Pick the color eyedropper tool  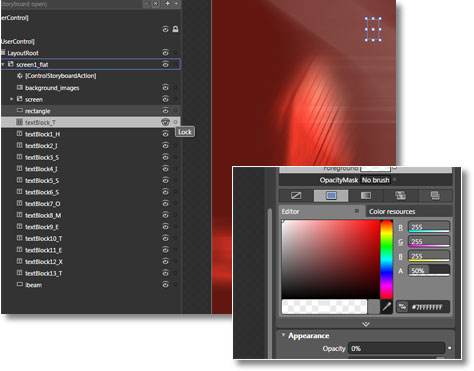(386, 306)
